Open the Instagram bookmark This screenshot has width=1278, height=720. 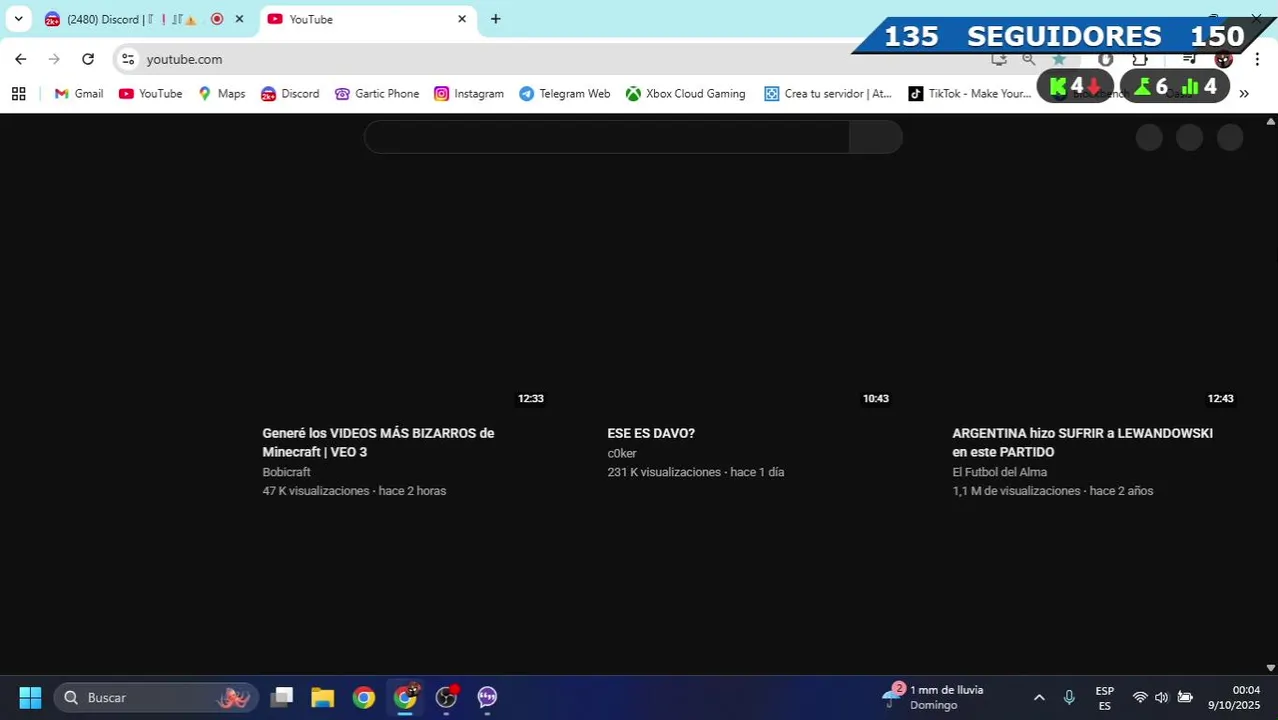(x=469, y=94)
